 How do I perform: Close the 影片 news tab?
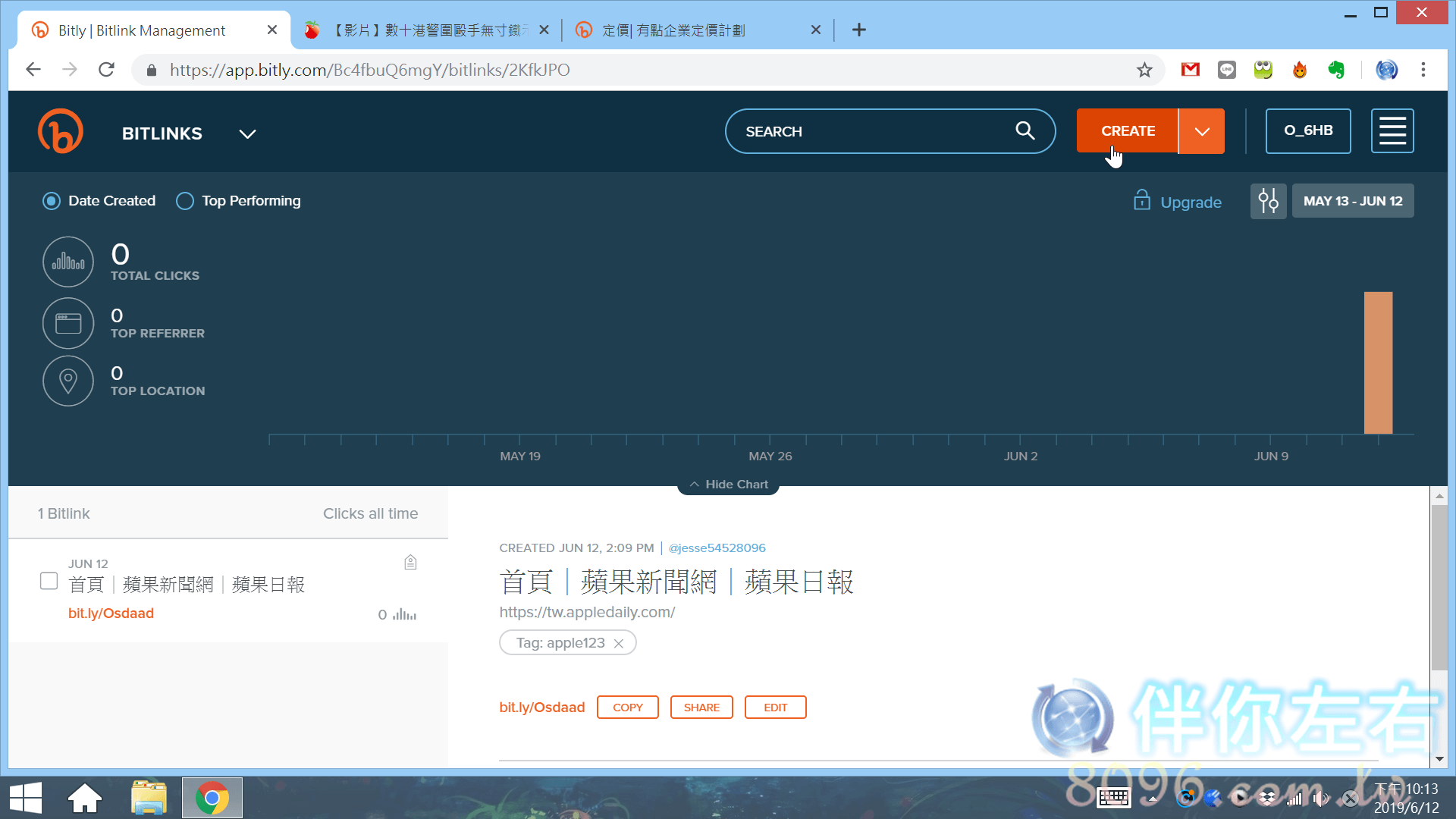[x=544, y=30]
